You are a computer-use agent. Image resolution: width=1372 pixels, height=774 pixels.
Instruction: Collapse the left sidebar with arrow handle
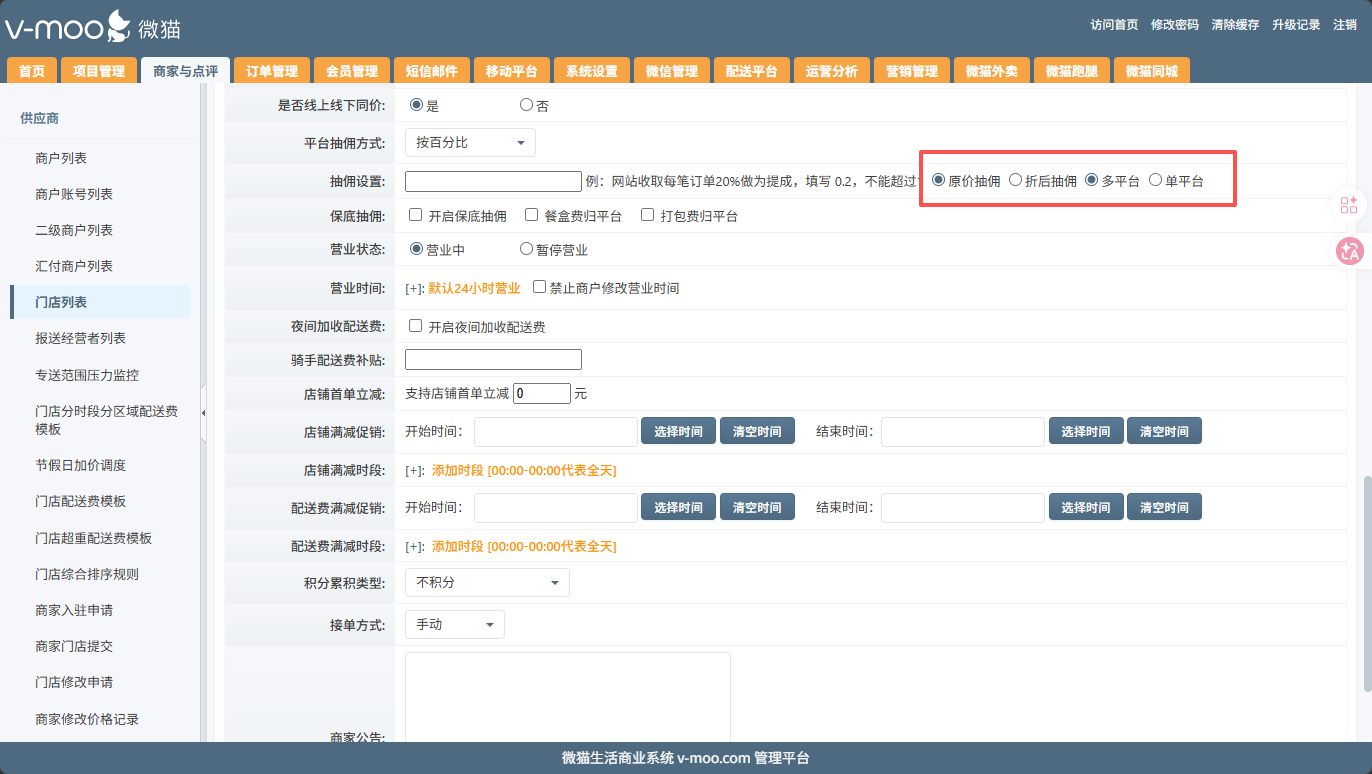[x=204, y=413]
